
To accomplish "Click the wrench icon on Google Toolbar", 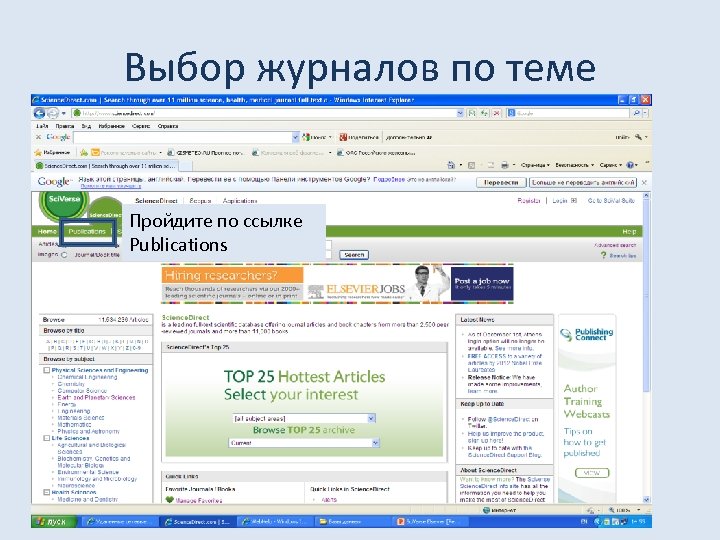I will pos(638,137).
